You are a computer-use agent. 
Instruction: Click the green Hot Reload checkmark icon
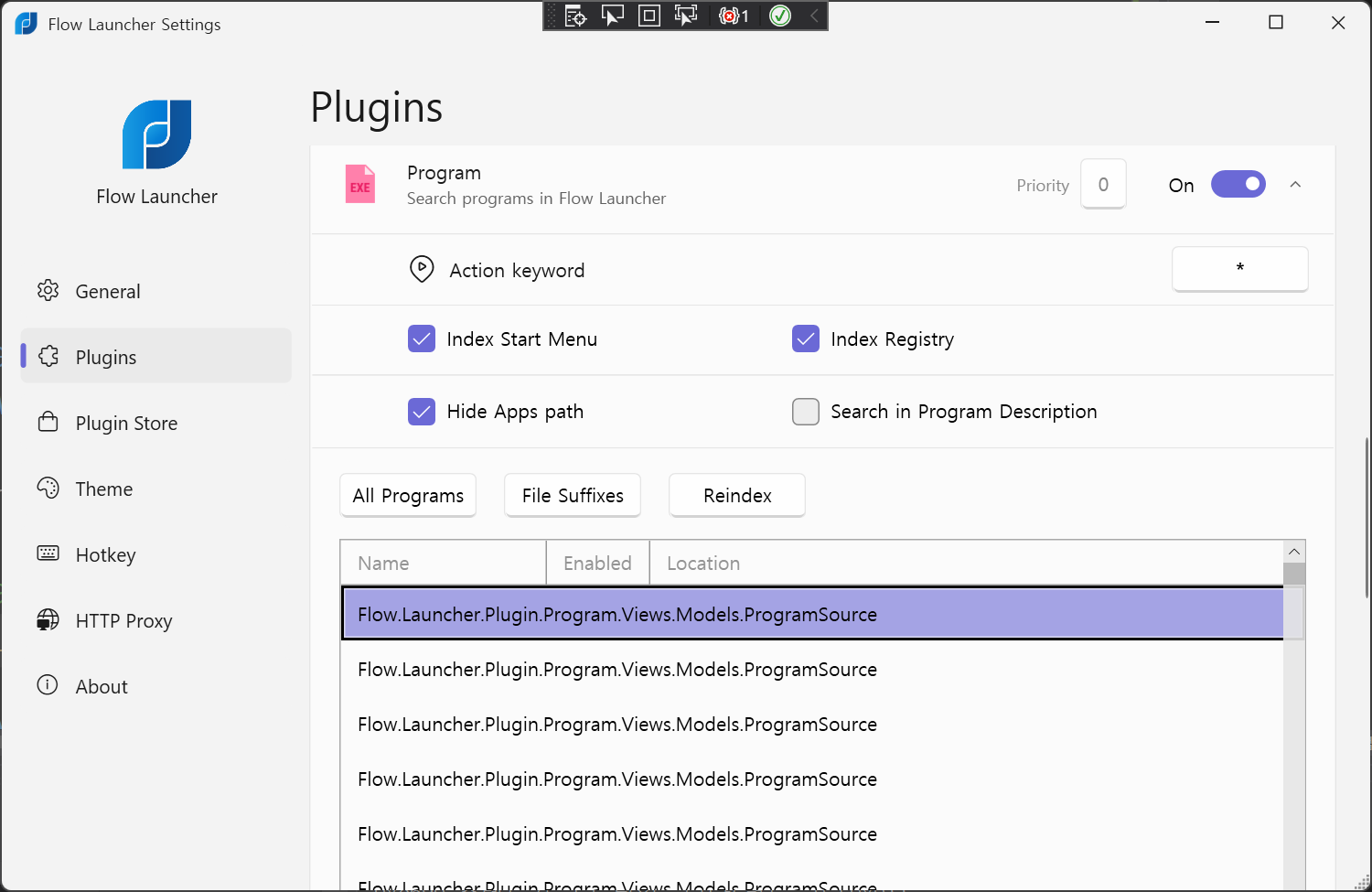[780, 16]
